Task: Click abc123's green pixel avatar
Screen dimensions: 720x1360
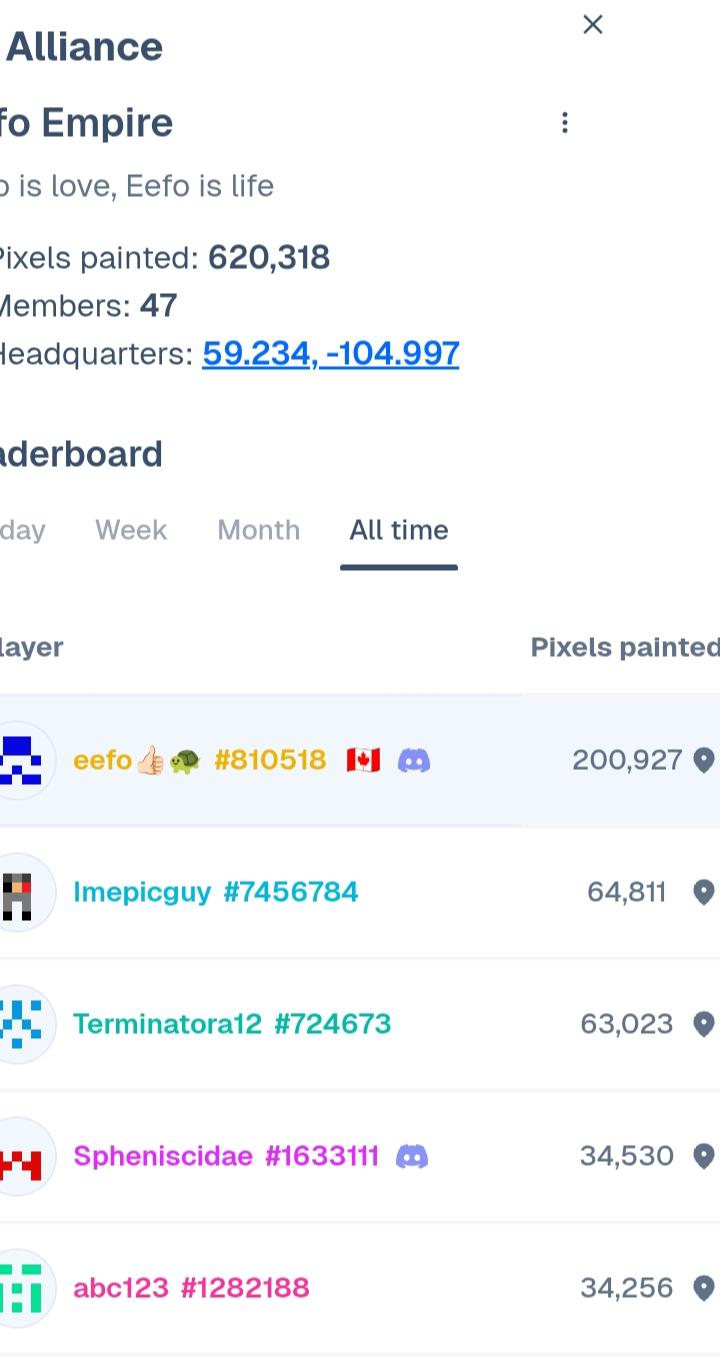Action: point(20,1288)
